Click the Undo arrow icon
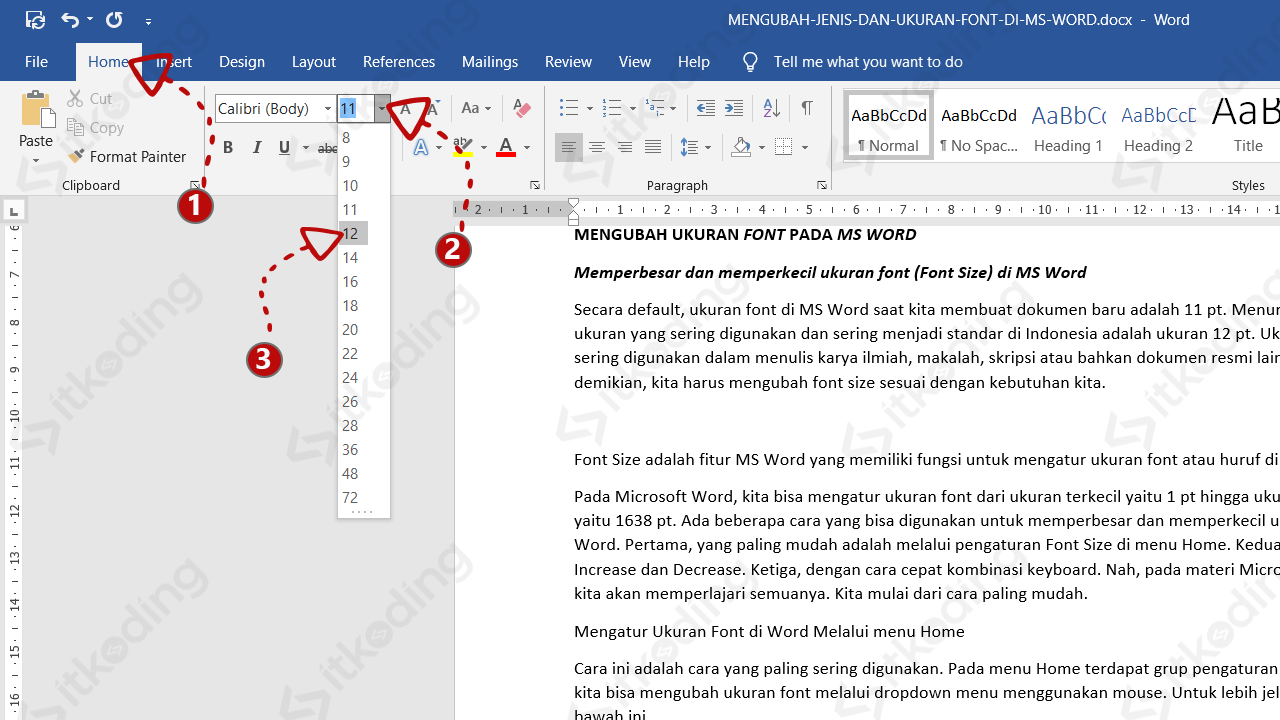 [x=69, y=20]
